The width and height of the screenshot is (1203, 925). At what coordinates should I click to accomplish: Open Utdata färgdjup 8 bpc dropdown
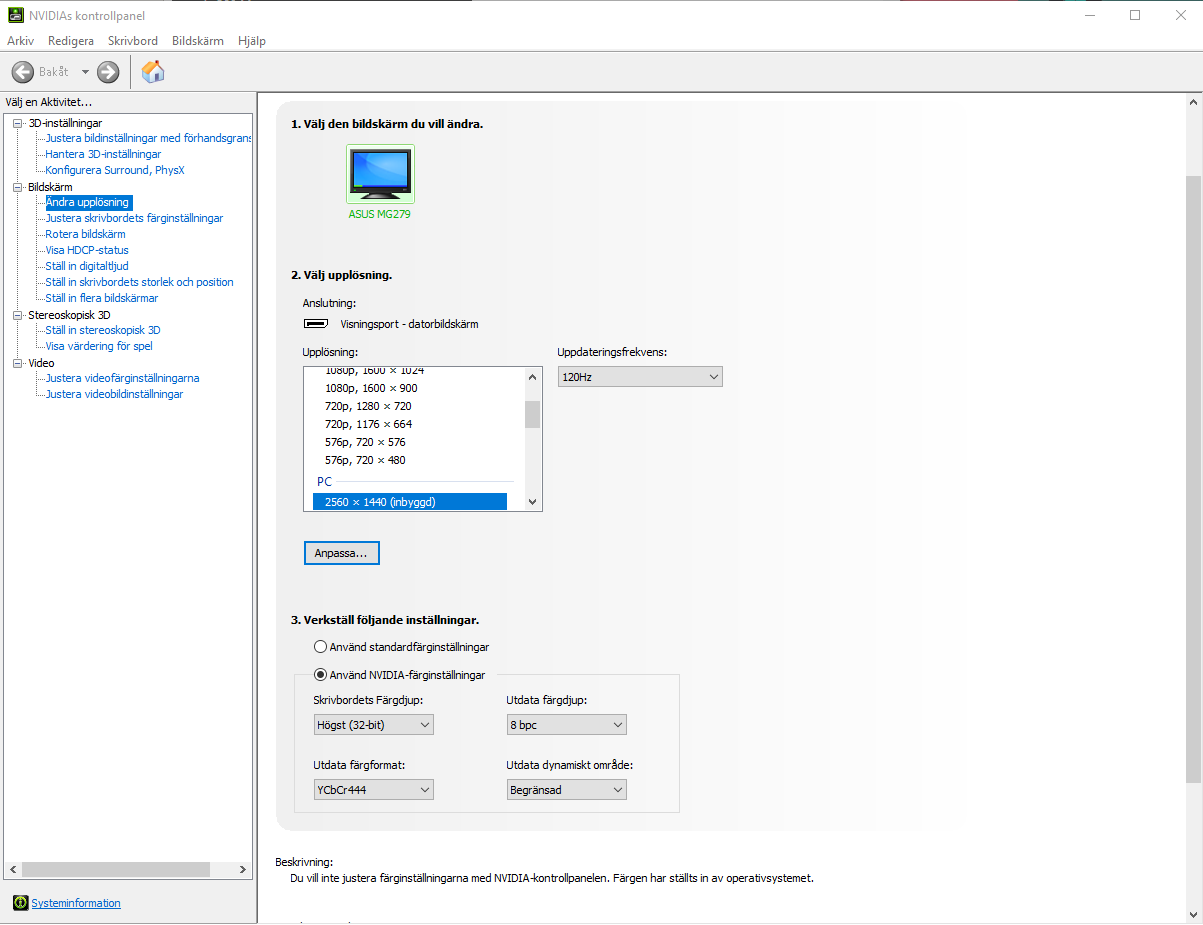point(567,725)
